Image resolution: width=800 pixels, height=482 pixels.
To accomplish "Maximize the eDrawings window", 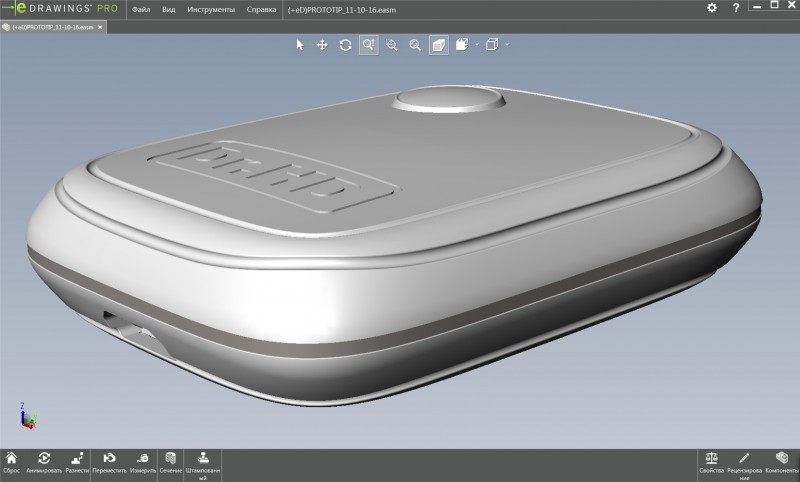I will pyautogui.click(x=774, y=5).
